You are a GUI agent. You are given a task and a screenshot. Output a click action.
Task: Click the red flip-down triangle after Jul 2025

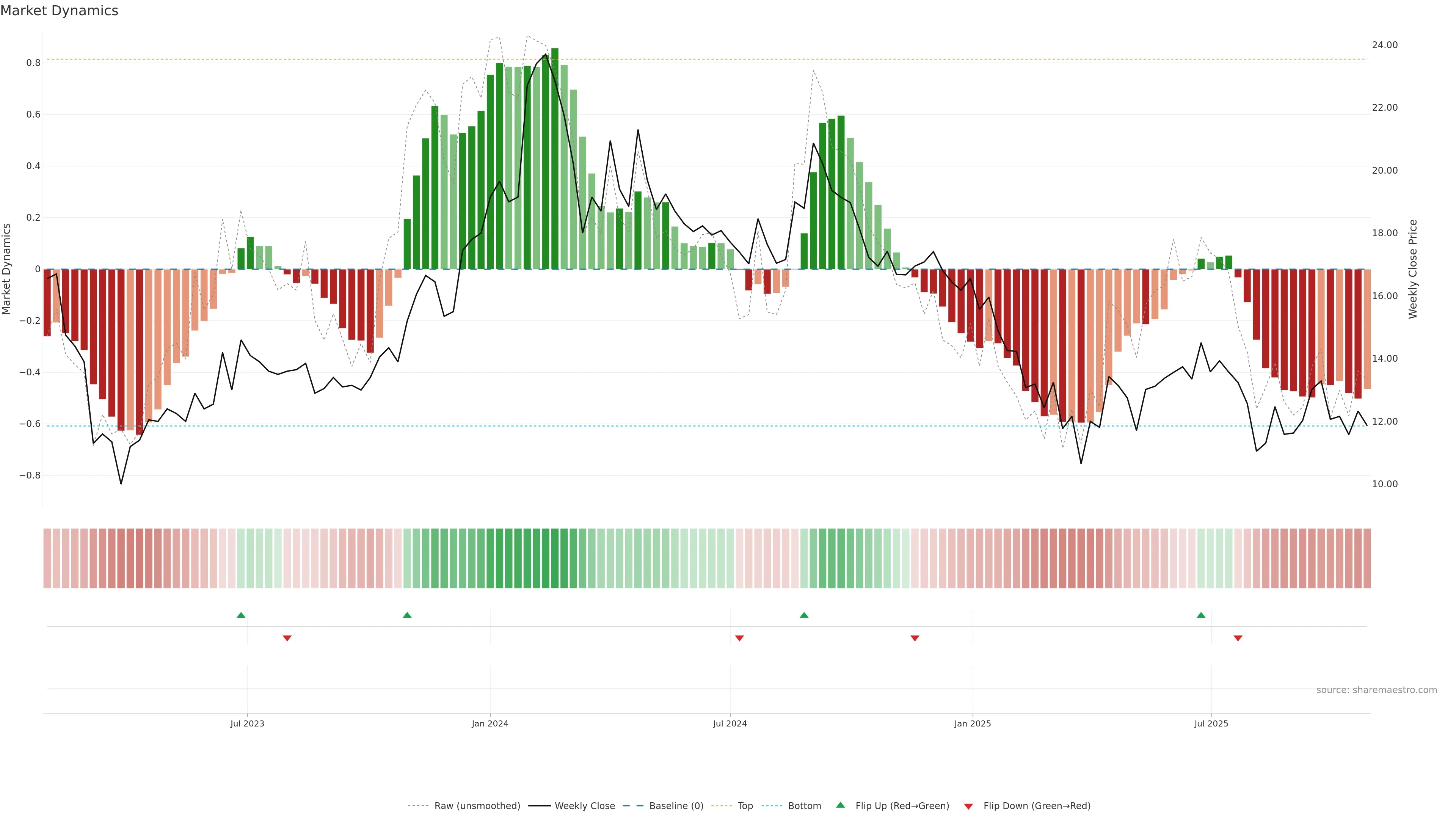point(1238,638)
